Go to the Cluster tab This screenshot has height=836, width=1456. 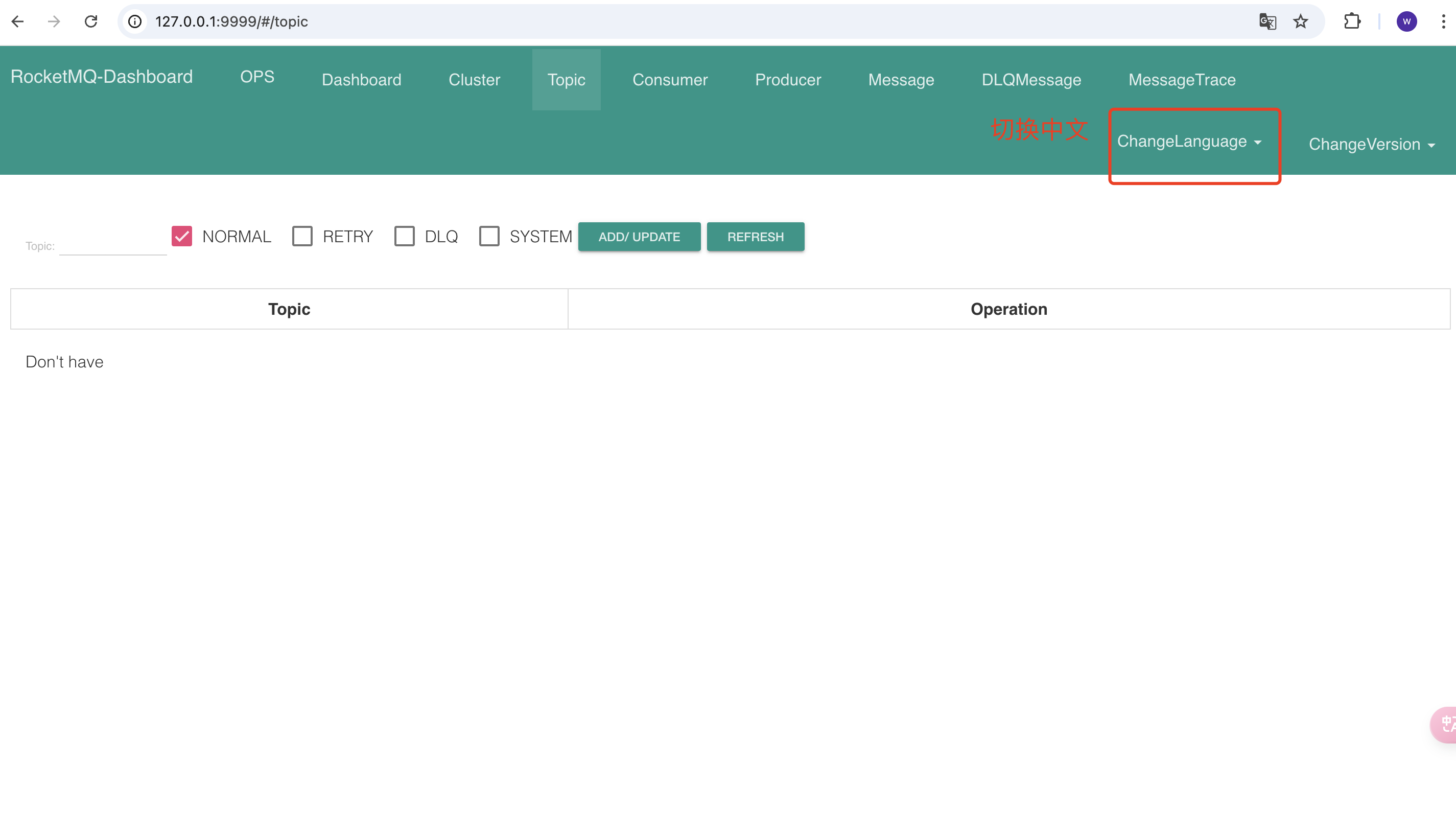[474, 80]
